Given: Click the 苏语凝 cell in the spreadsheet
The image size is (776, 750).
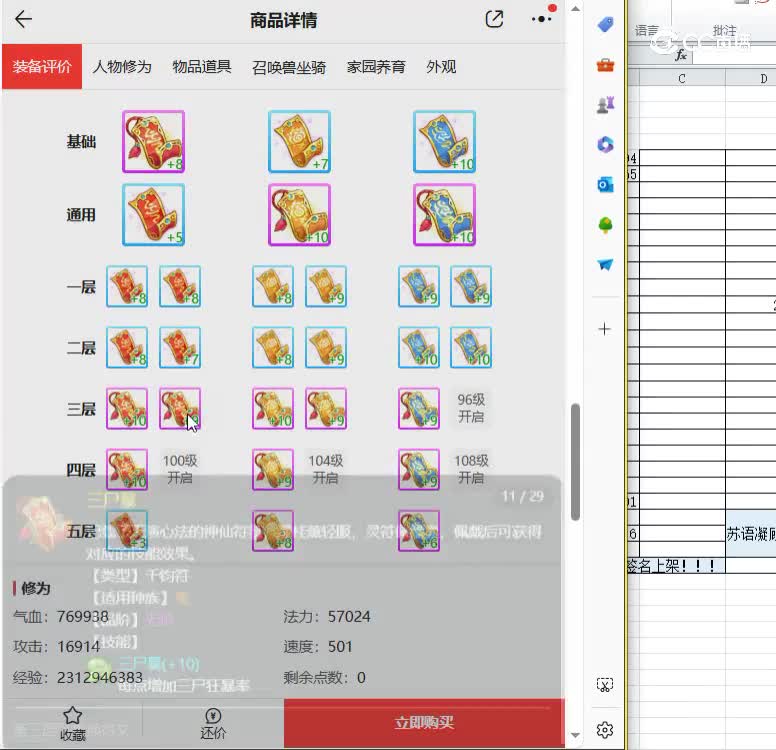Looking at the screenshot, I should click(x=751, y=534).
